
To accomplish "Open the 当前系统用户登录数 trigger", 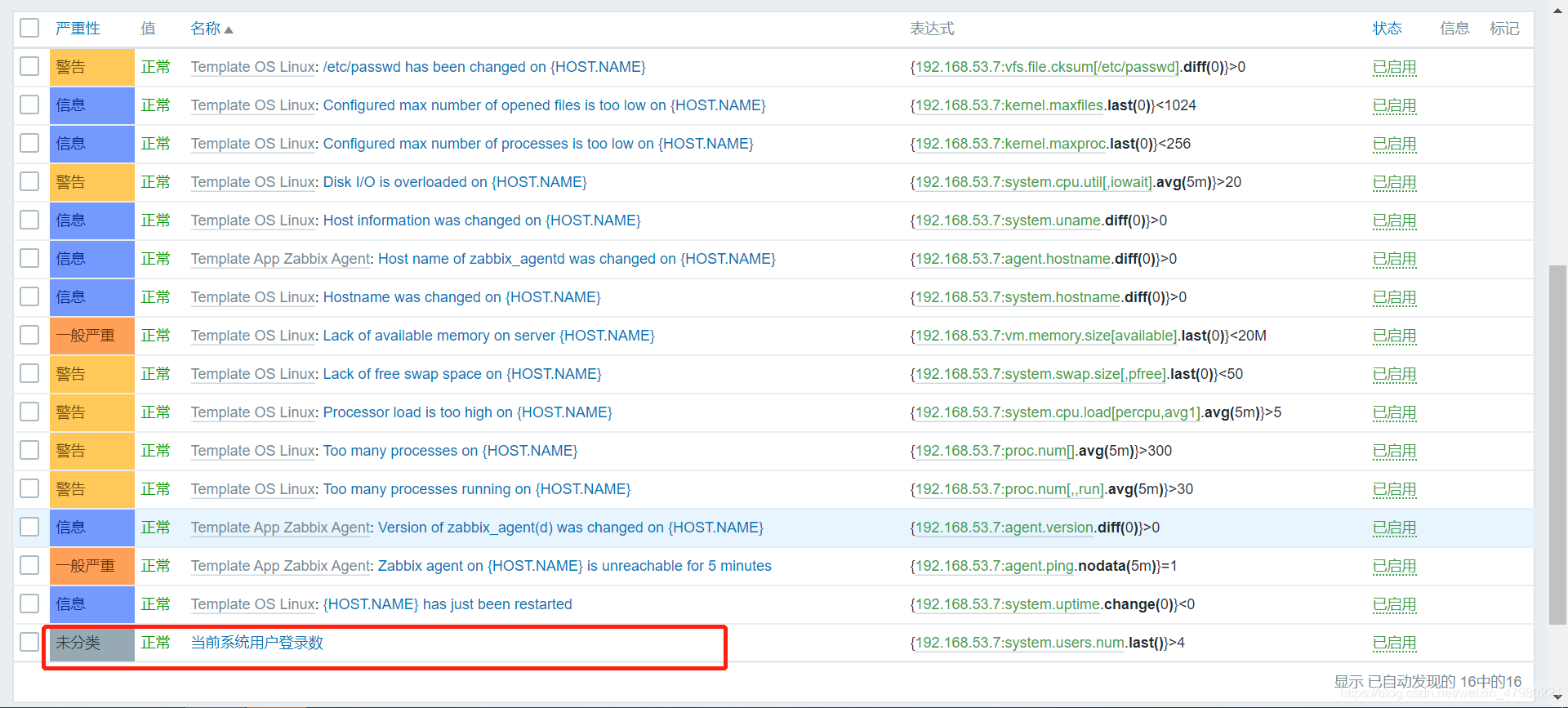I will (x=257, y=643).
